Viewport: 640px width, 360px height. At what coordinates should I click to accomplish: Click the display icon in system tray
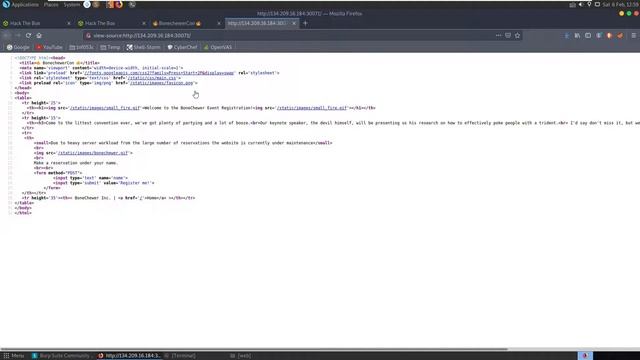coord(597,4)
